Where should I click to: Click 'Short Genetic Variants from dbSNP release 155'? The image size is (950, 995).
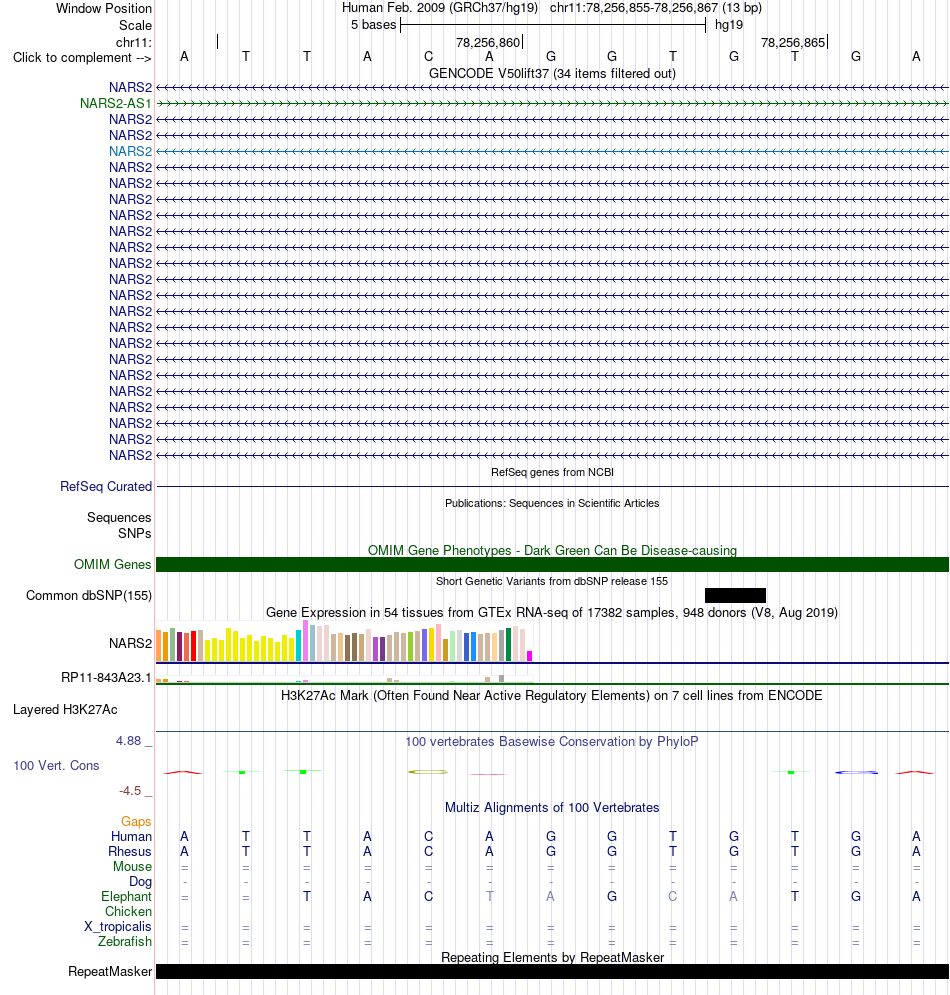552,581
